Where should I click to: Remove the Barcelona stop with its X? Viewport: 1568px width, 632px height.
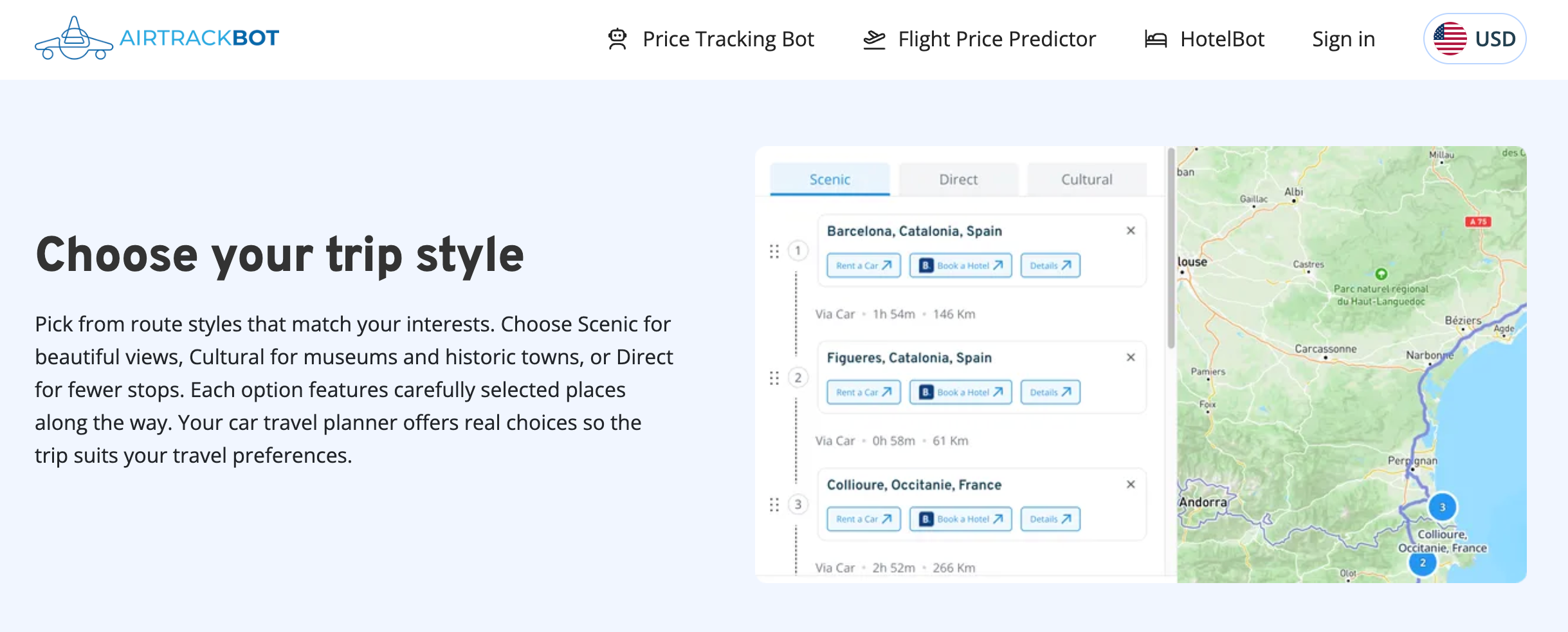pos(1131,231)
